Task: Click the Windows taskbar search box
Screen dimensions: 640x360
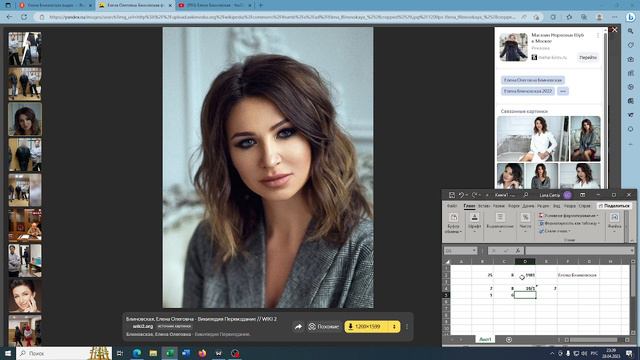Action: click(x=64, y=353)
